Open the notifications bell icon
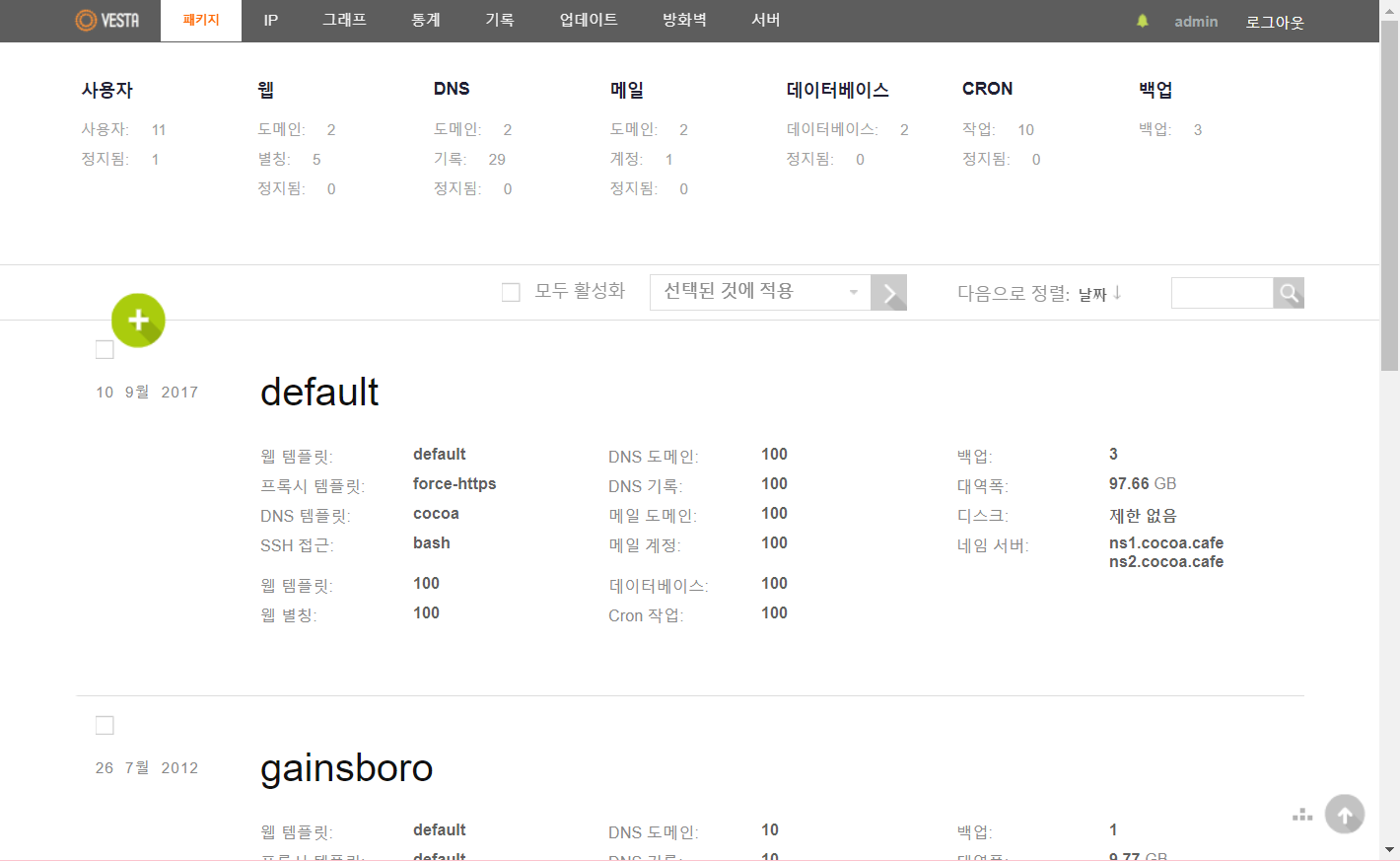 (x=1143, y=21)
